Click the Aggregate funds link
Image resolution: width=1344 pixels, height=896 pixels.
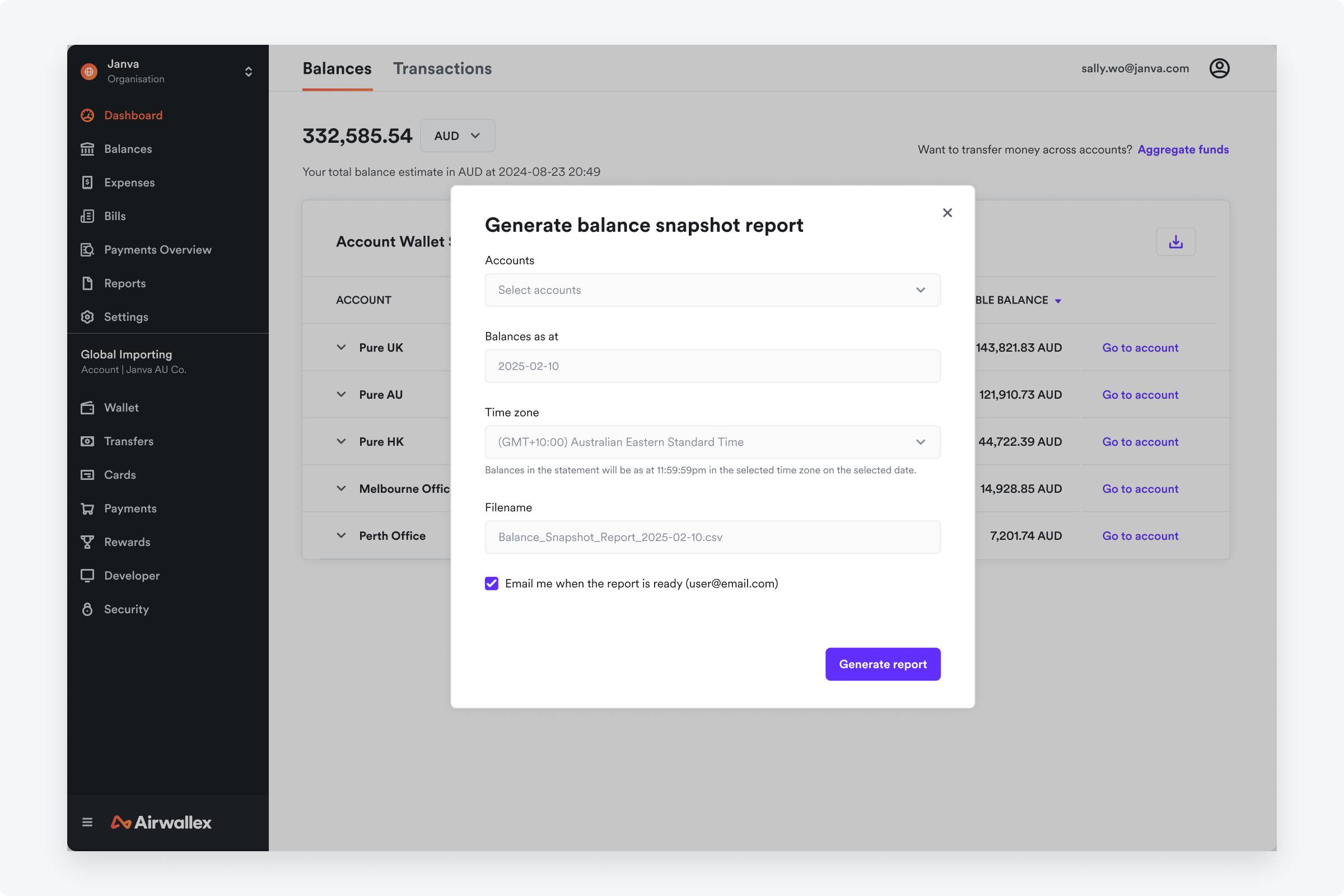[1183, 149]
